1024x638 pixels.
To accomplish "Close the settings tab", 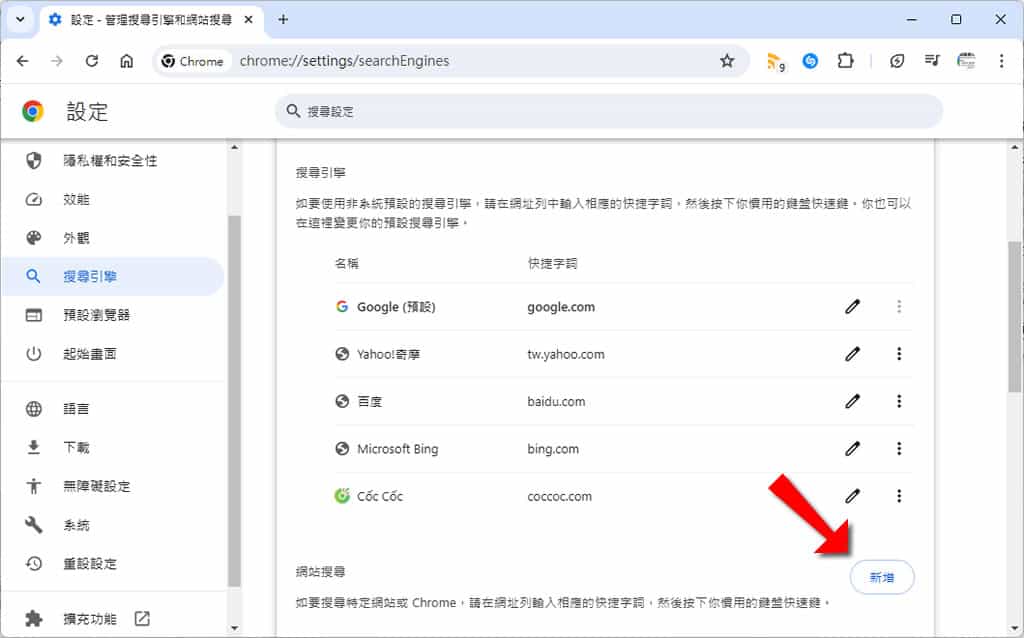I will tap(249, 20).
